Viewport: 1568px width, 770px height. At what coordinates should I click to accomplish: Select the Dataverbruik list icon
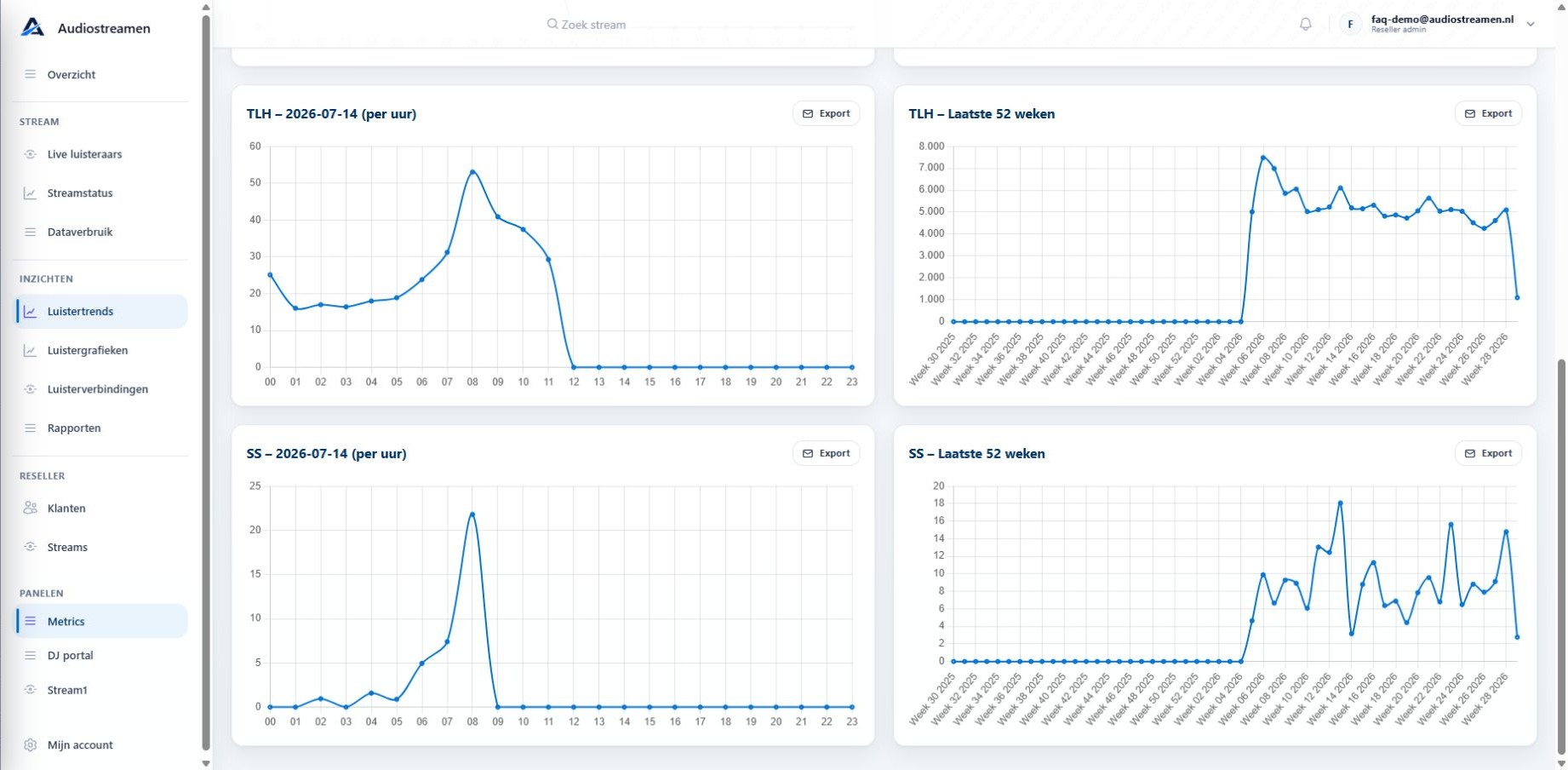pos(30,232)
